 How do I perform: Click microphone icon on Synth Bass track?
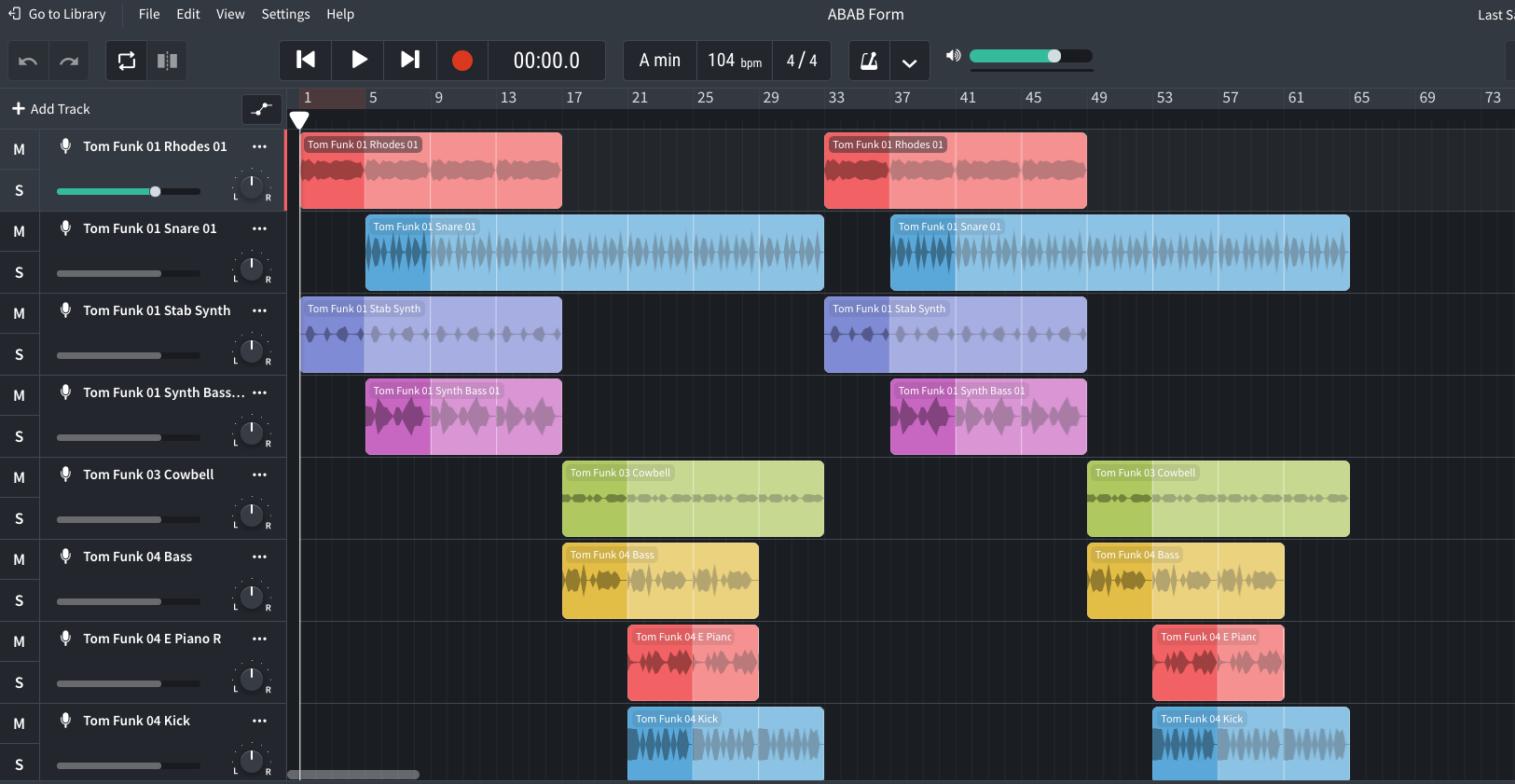pos(65,392)
